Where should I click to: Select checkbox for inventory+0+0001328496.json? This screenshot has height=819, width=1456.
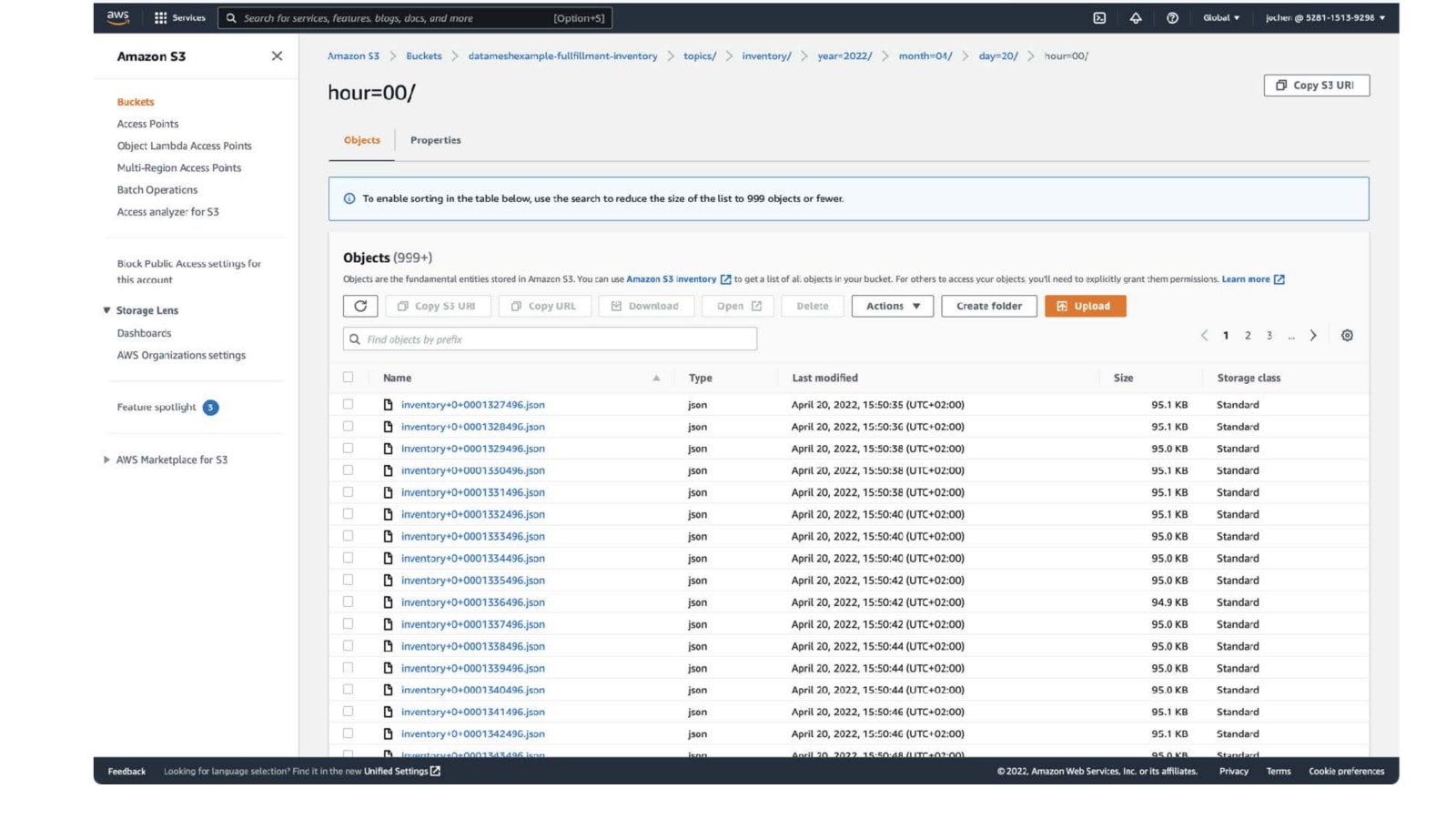(x=348, y=426)
